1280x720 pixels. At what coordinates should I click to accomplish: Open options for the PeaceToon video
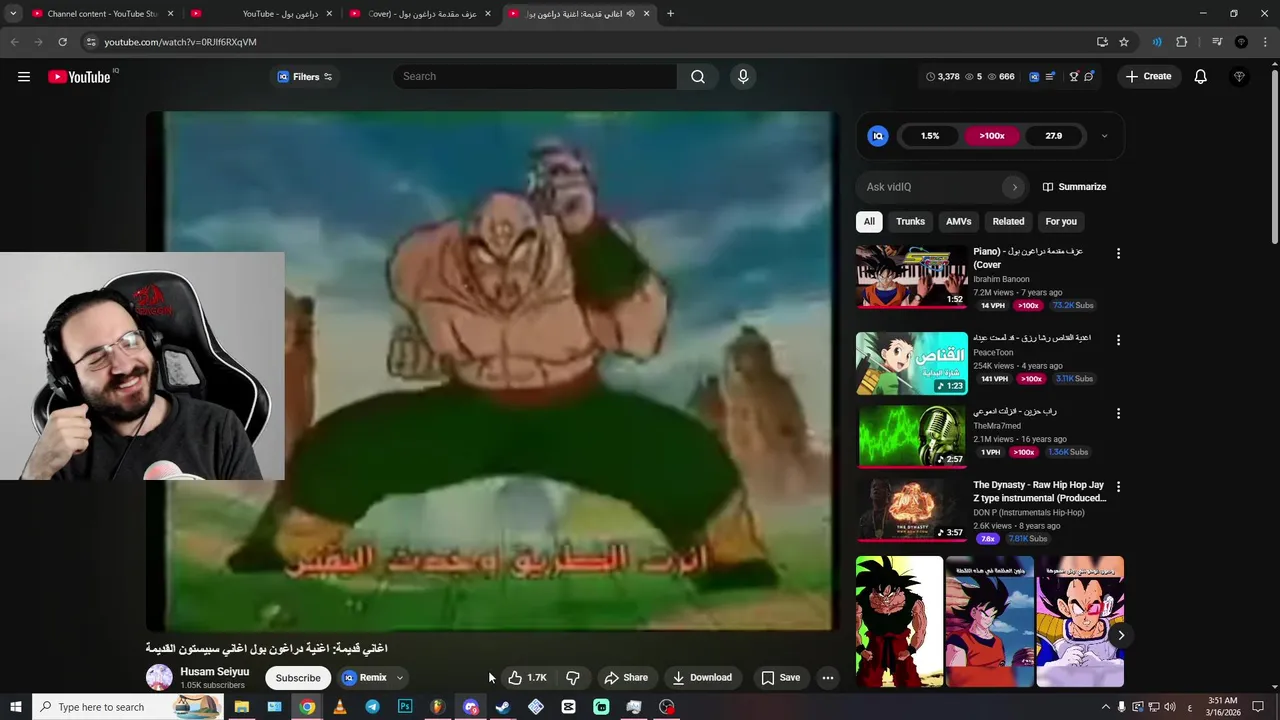[1118, 340]
